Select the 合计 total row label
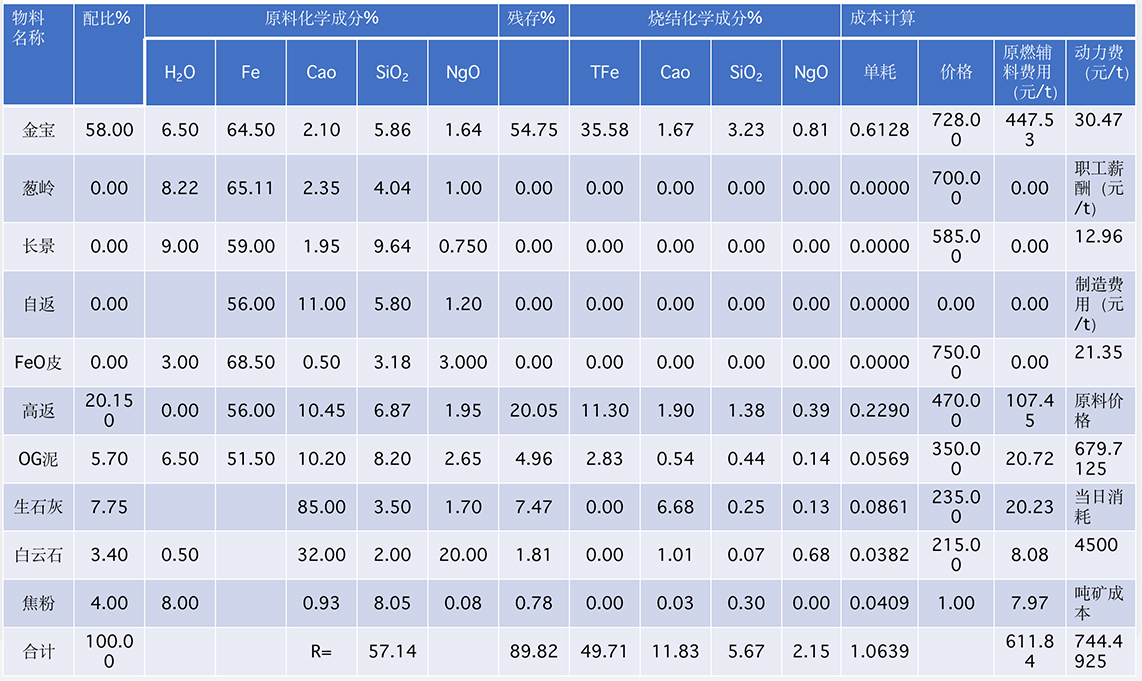 38,652
